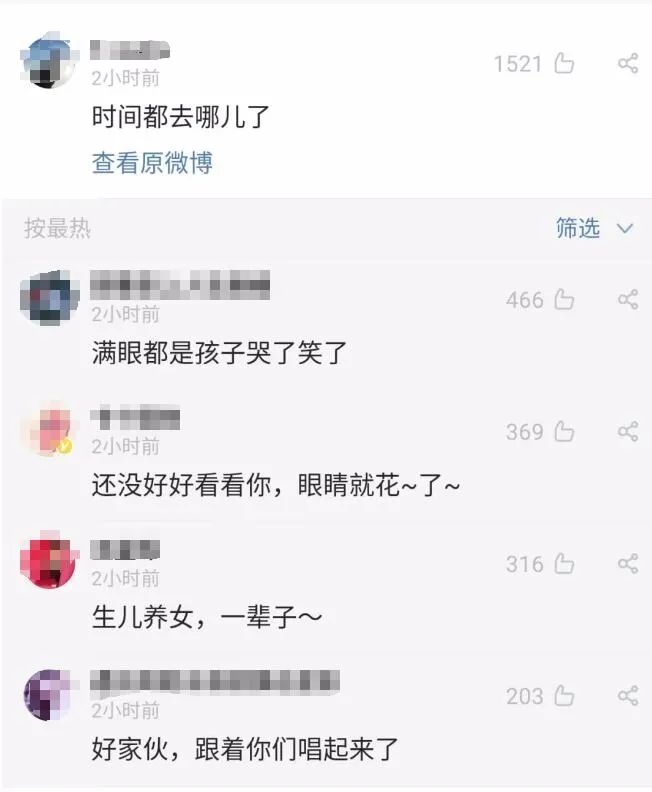
Task: Share the comment '满眼都是孩子哭了笑了'
Action: pos(628,300)
